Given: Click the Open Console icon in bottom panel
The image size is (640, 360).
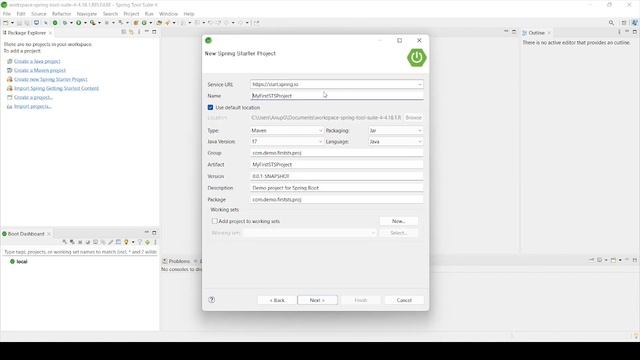Looking at the screenshot, I should [x=613, y=260].
